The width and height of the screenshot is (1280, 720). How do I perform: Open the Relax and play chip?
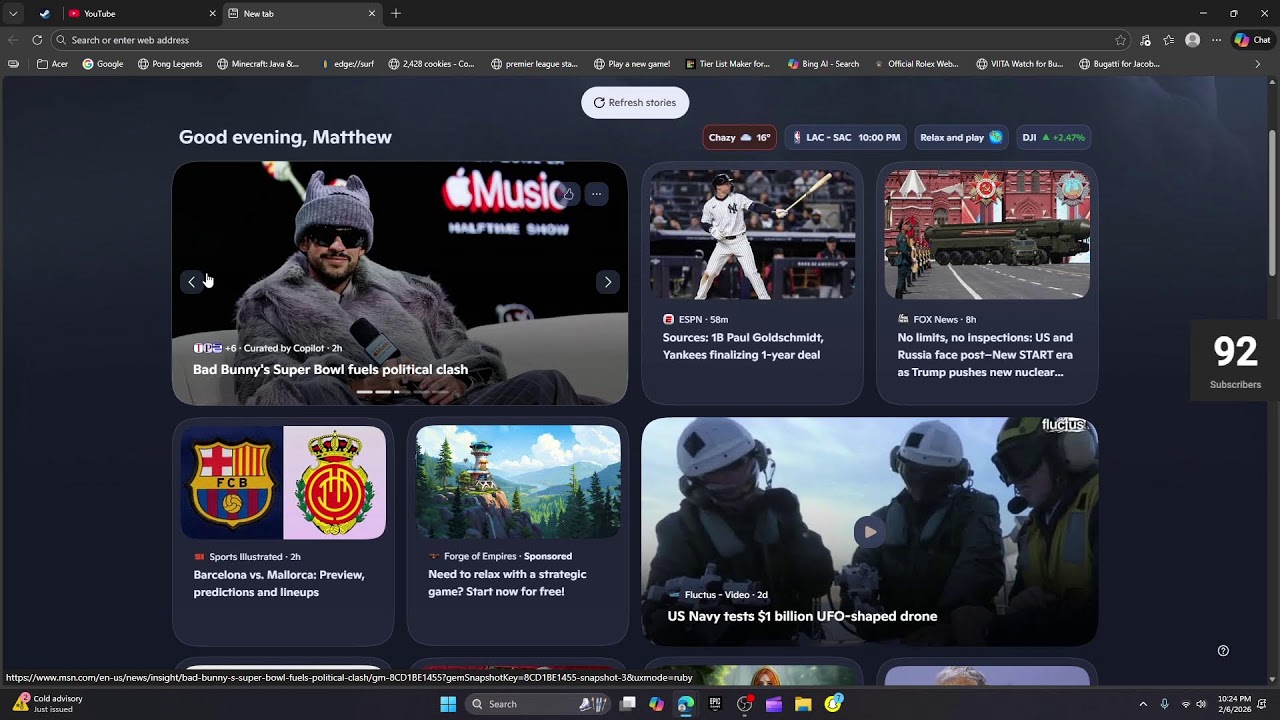[961, 138]
